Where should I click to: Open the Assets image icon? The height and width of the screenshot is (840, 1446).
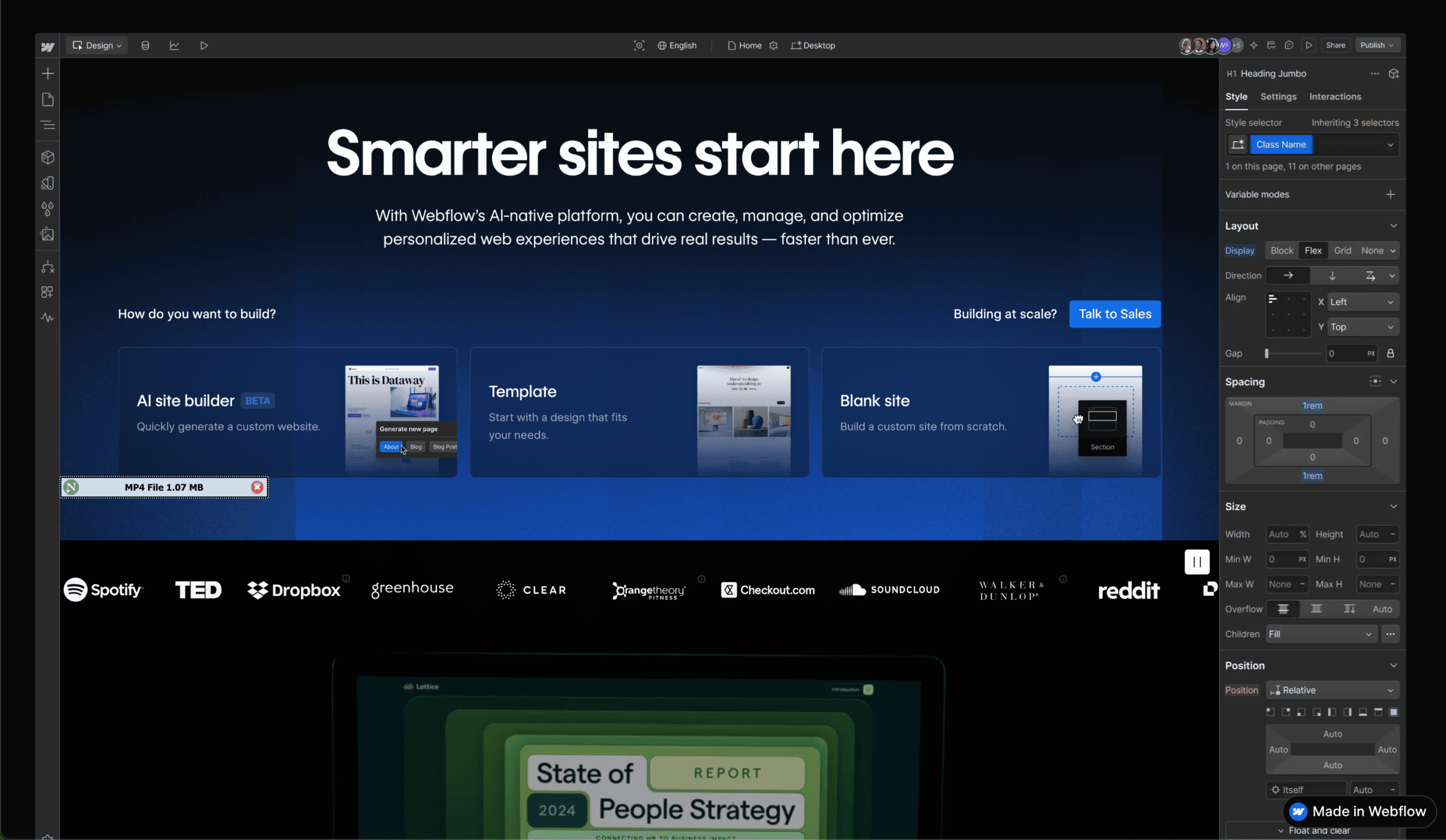(x=47, y=234)
